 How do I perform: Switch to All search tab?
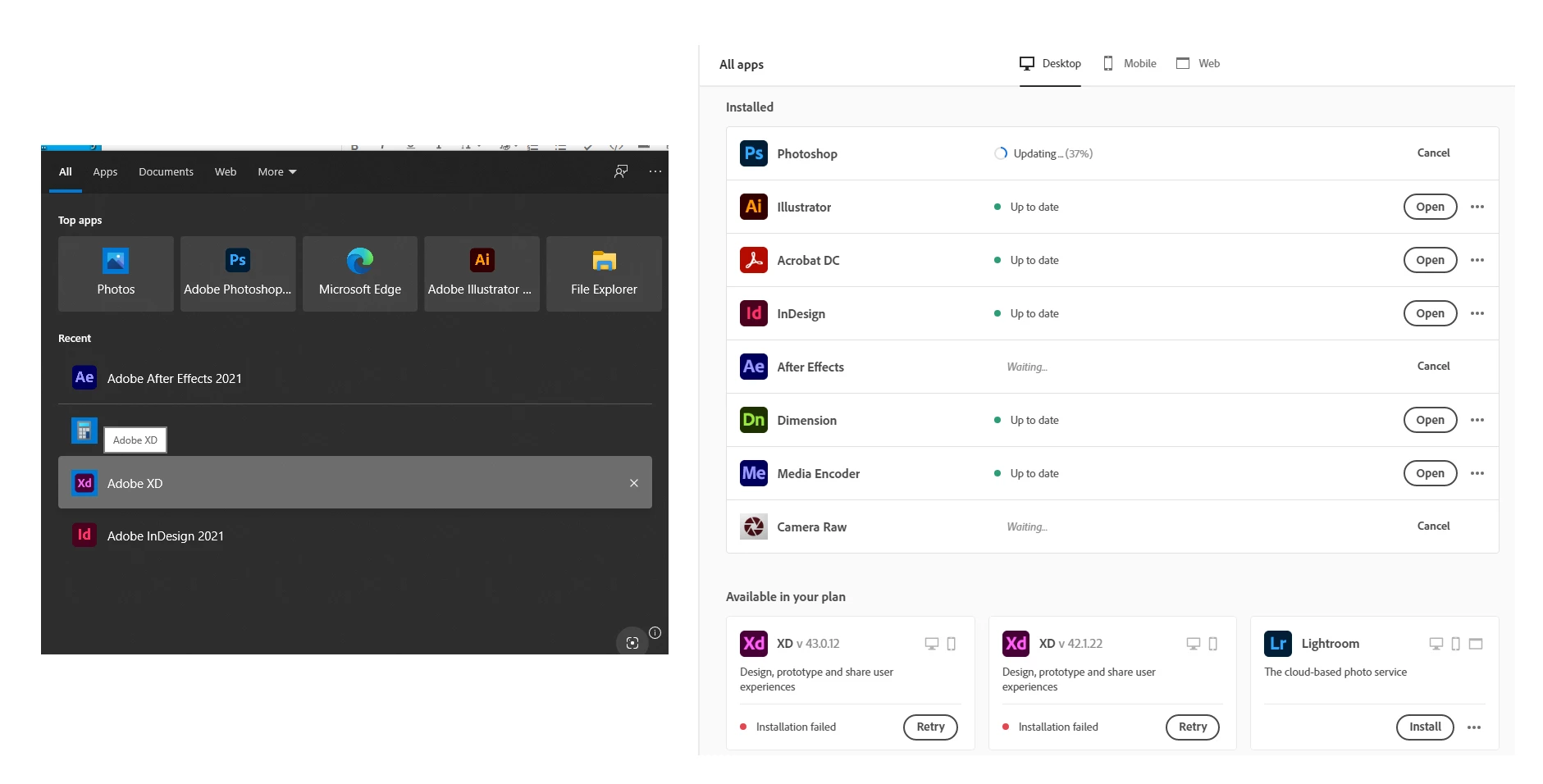pyautogui.click(x=66, y=171)
